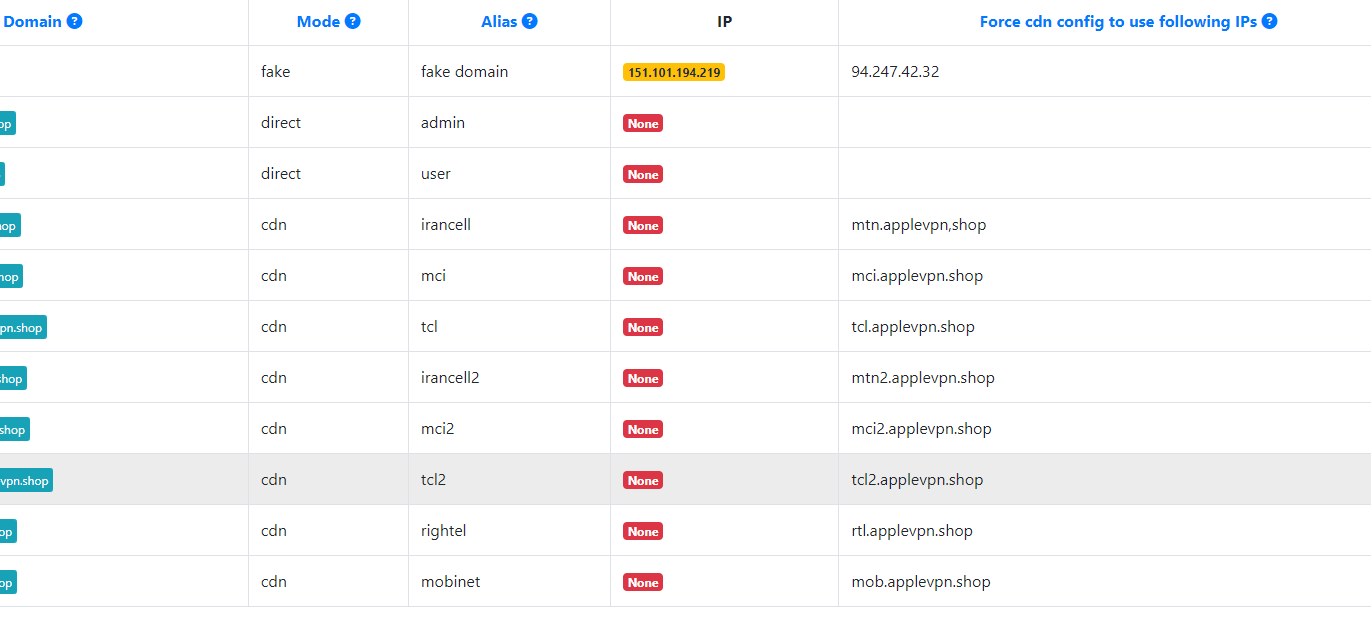Viewport: 1371px width, 622px height.
Task: Click the None badge in the tcl row
Action: [x=643, y=327]
